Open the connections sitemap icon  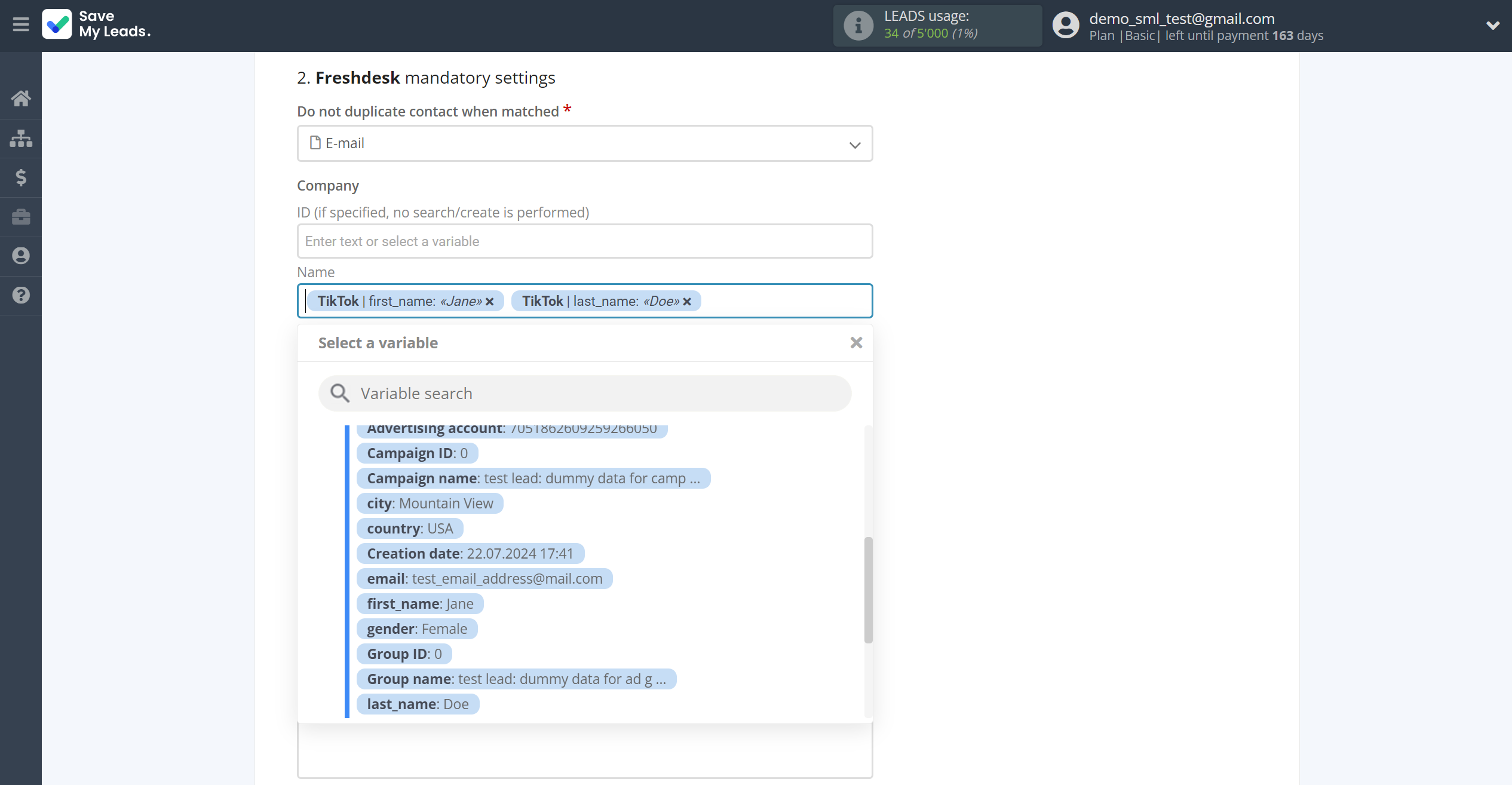[21, 138]
